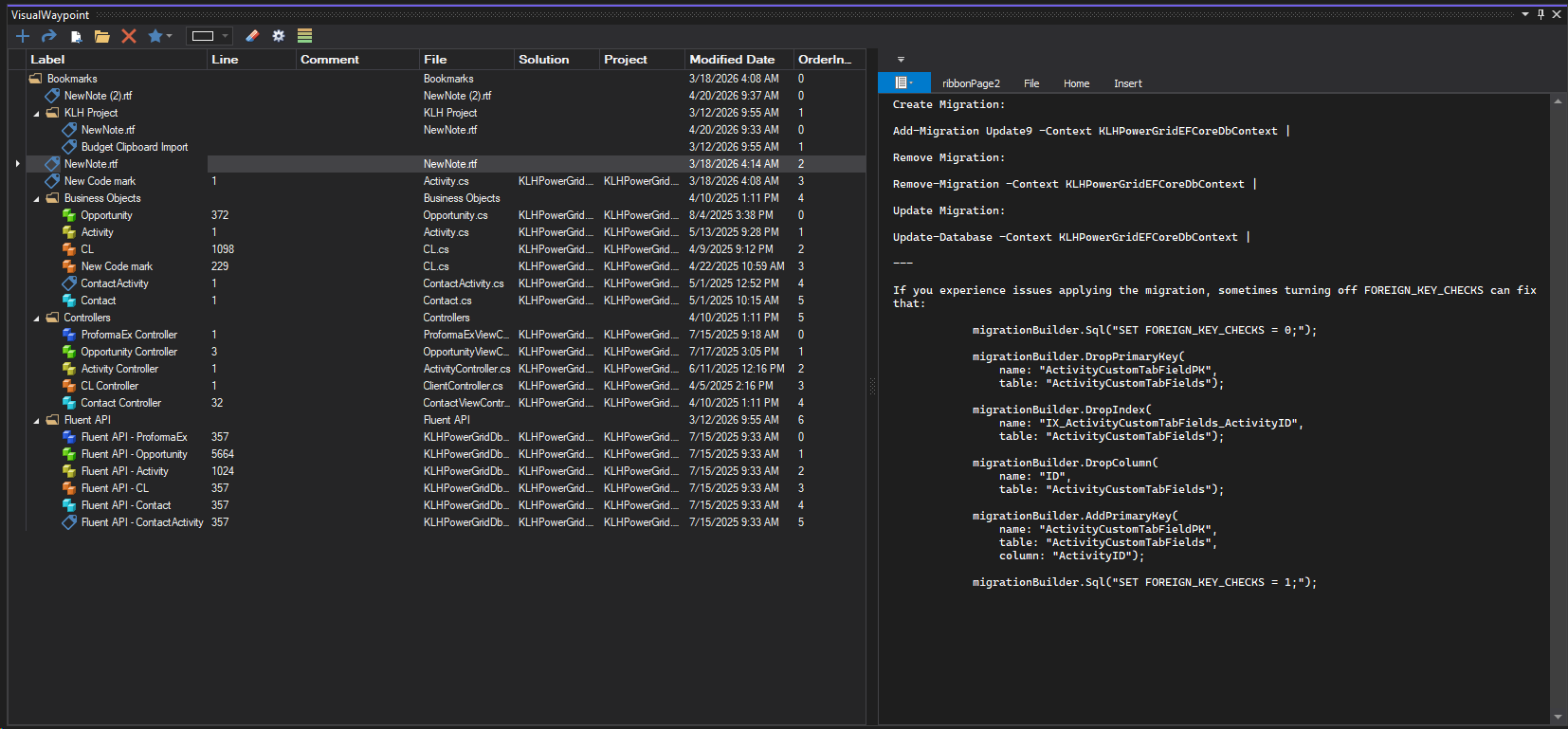Open the quick access toolbar customize arrow

pyautogui.click(x=901, y=60)
